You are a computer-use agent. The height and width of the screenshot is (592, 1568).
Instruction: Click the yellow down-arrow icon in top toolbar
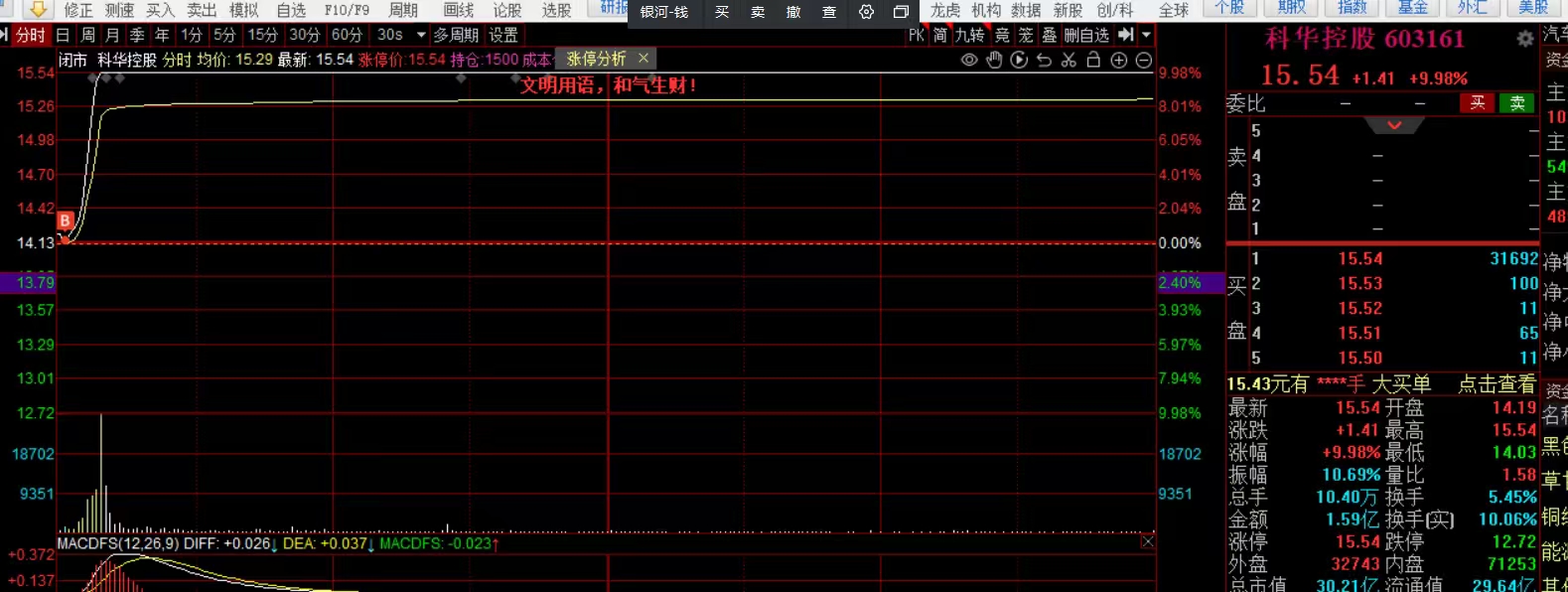coord(38,10)
